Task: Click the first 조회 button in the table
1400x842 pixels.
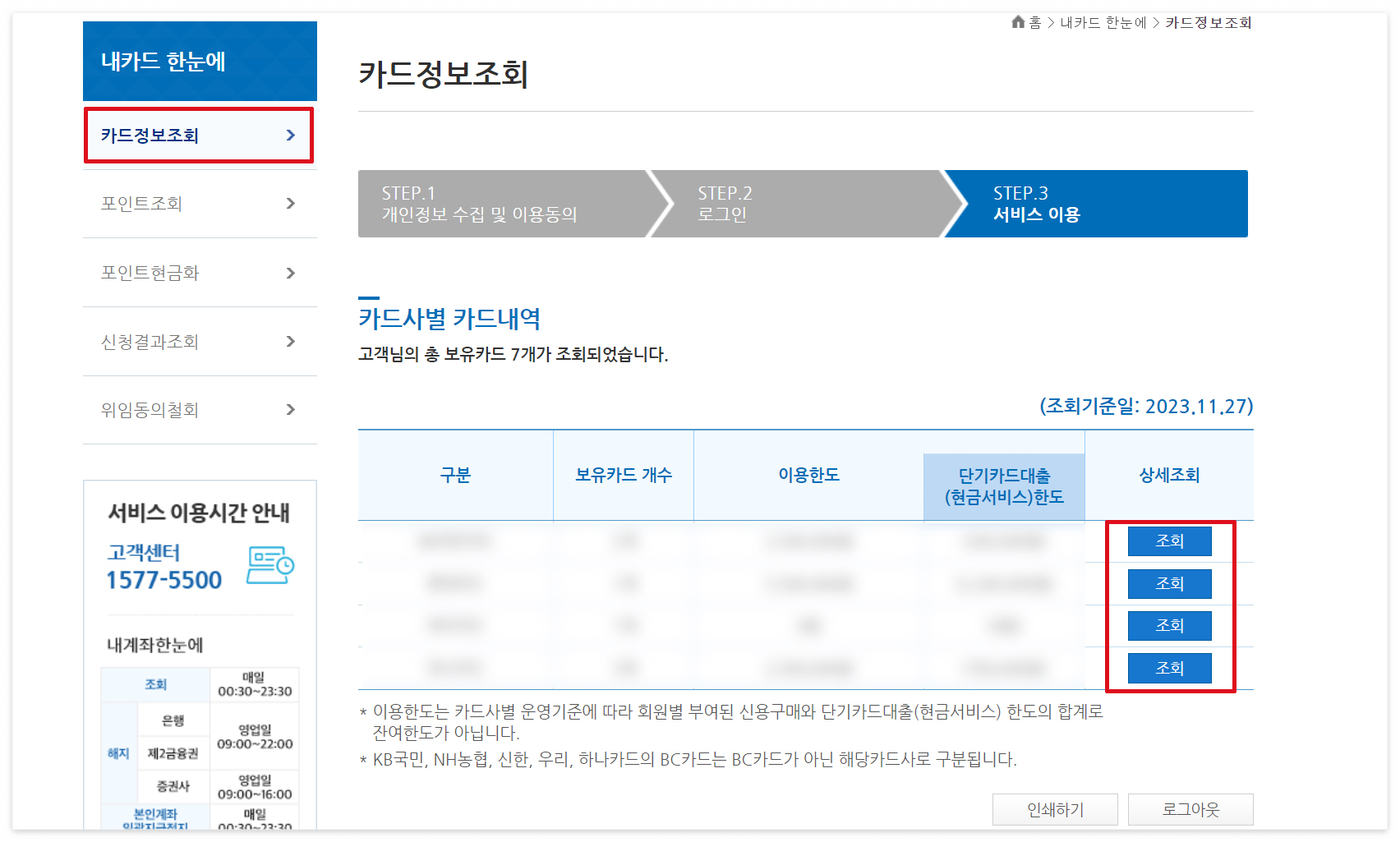Action: 1170,541
